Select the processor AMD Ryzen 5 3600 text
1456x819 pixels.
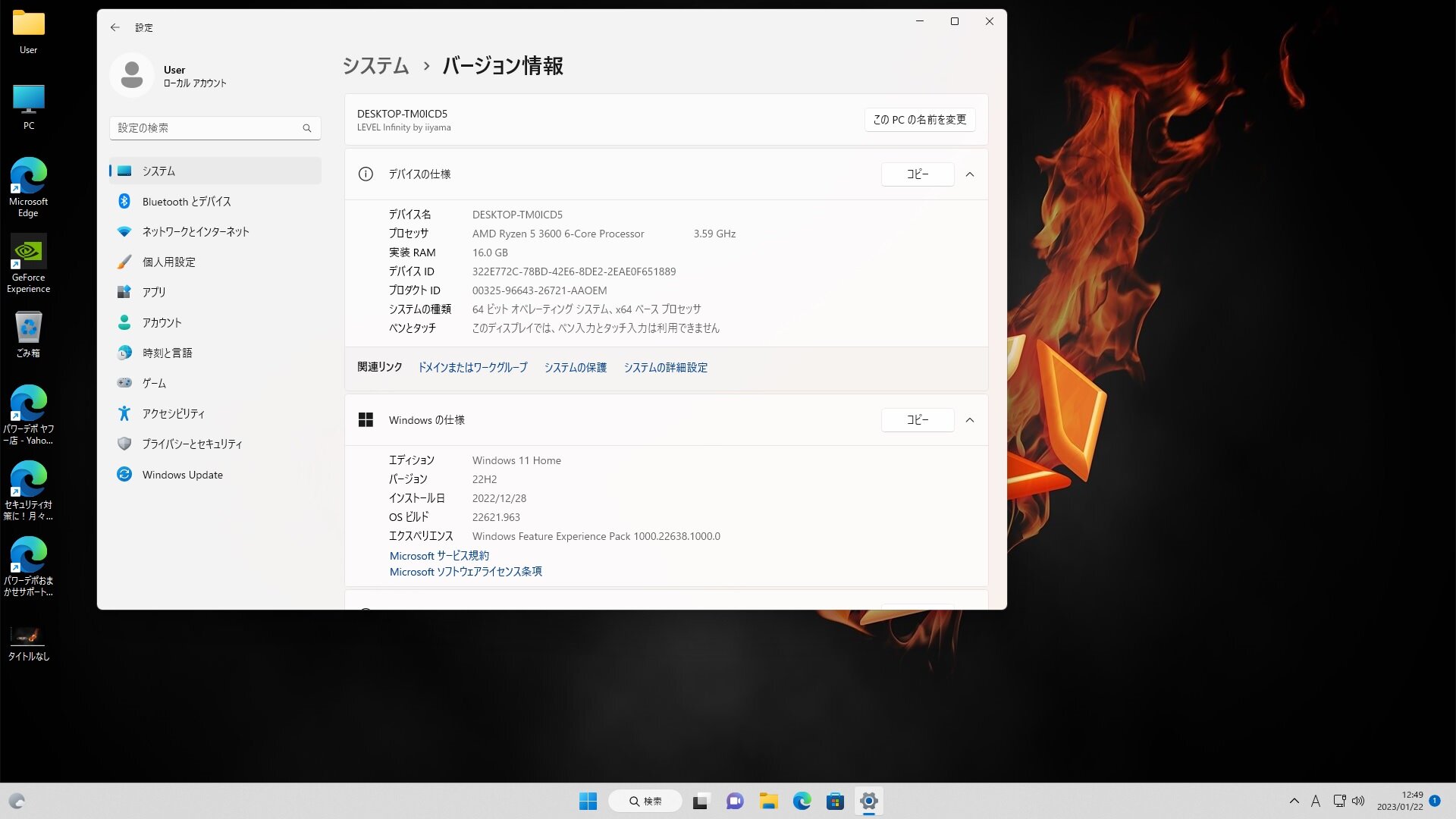click(x=558, y=234)
